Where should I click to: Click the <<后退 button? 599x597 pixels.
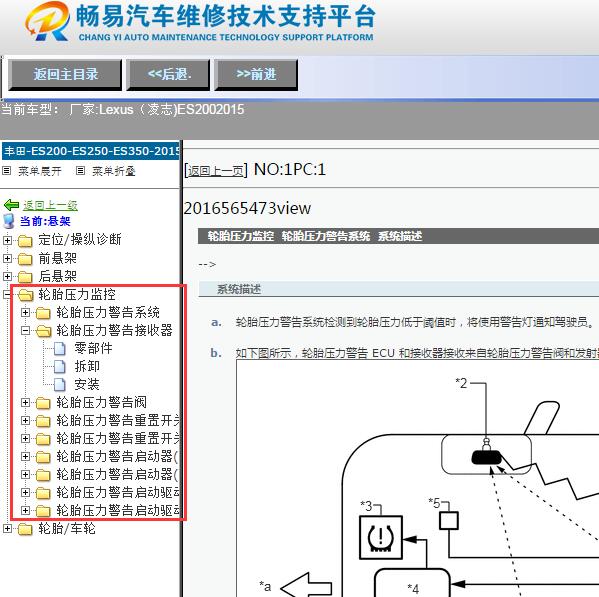coord(168,74)
